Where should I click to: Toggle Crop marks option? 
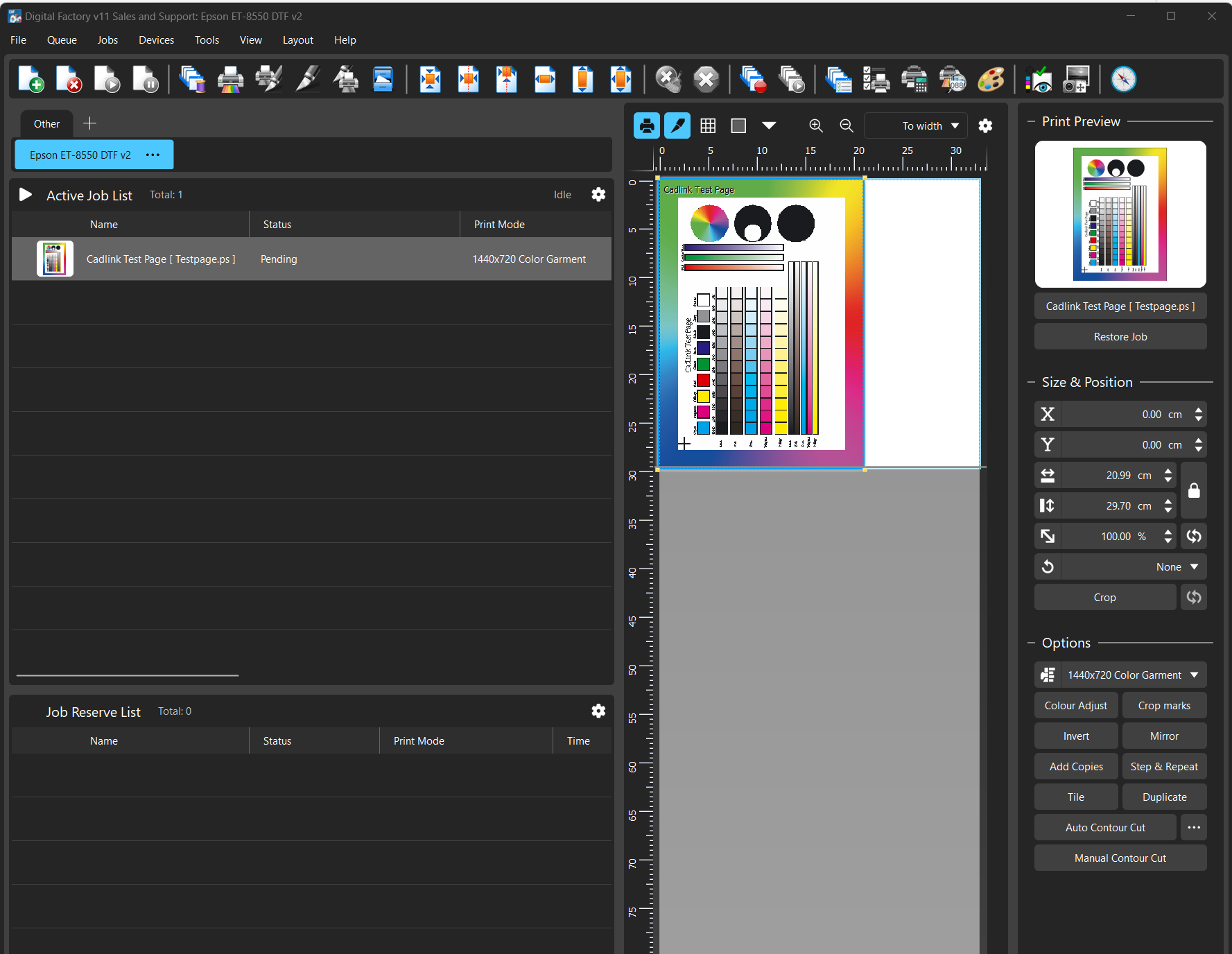pyautogui.click(x=1164, y=705)
